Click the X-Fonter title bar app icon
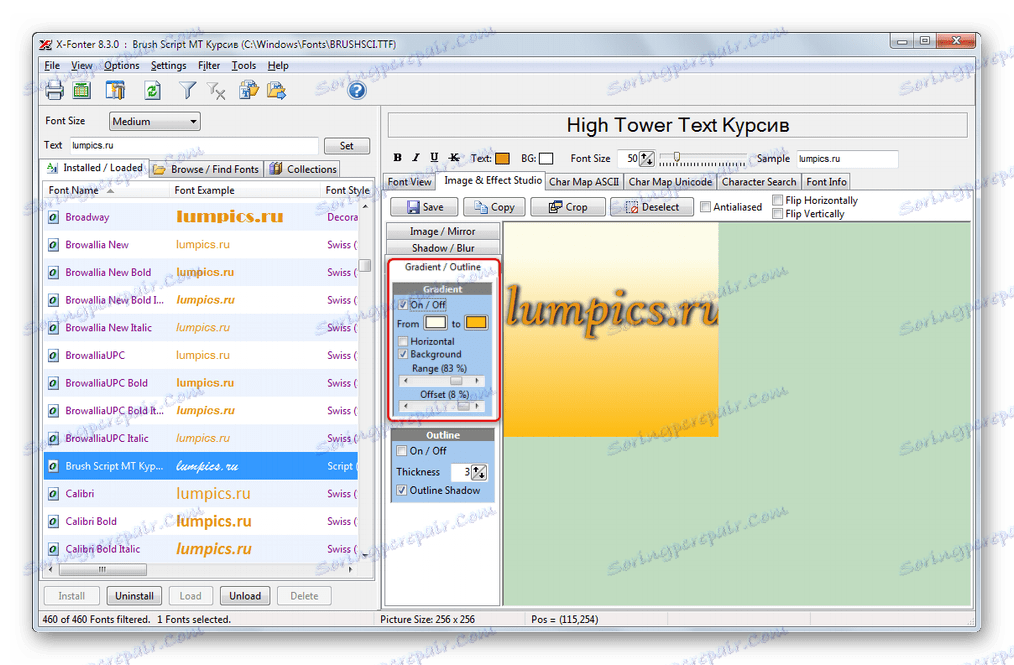 point(45,45)
